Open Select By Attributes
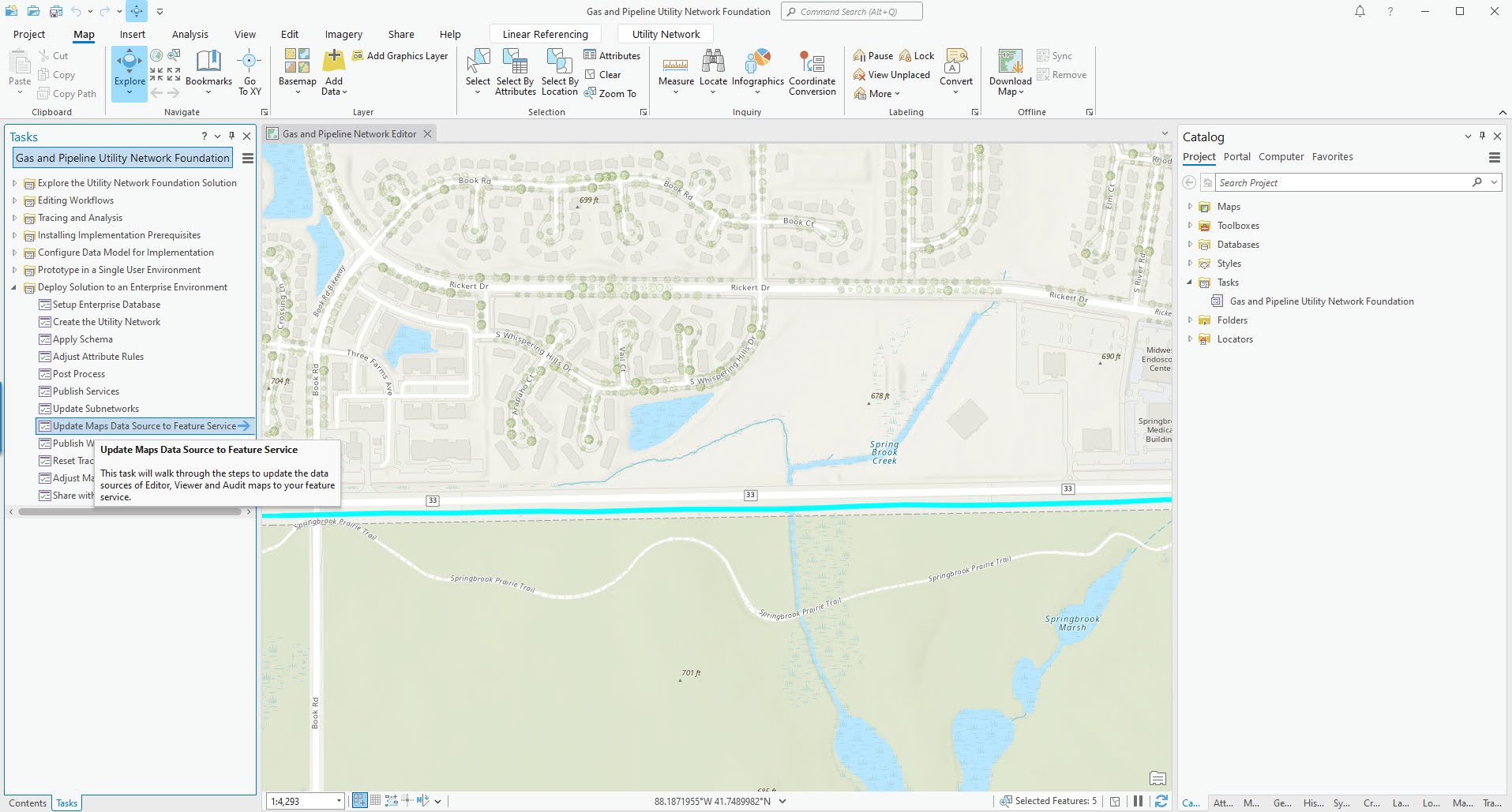The width and height of the screenshot is (1512, 812). 515,71
